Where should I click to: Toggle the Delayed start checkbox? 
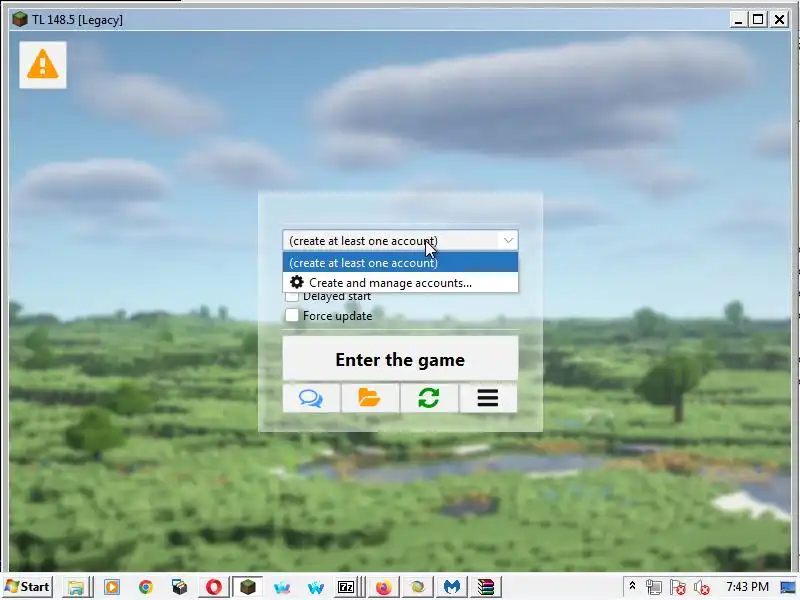(292, 296)
